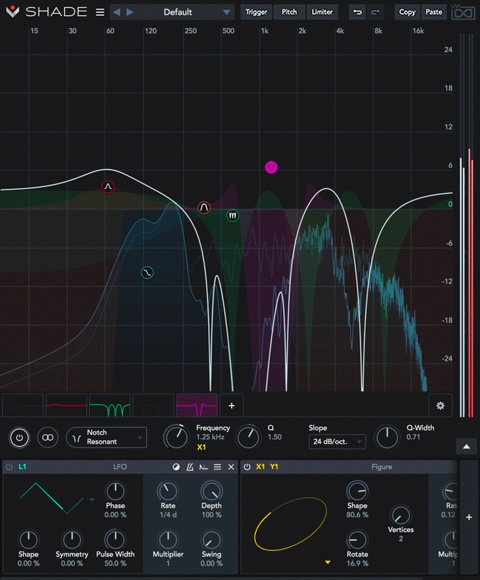Click the fourth dark filter thumbnail slot

(153, 406)
